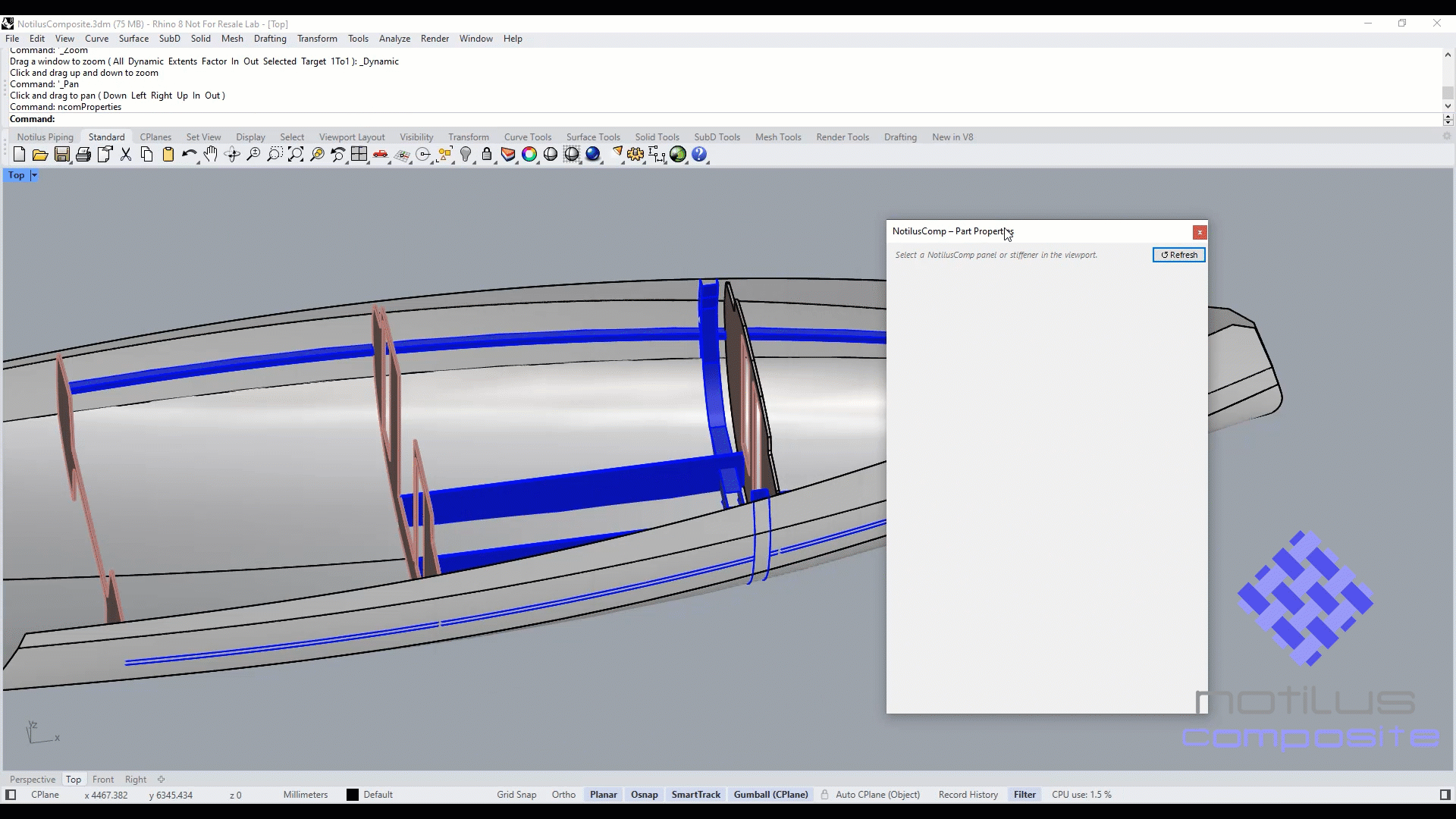Click the Refresh button
This screenshot has height=819, width=1456.
click(x=1178, y=255)
